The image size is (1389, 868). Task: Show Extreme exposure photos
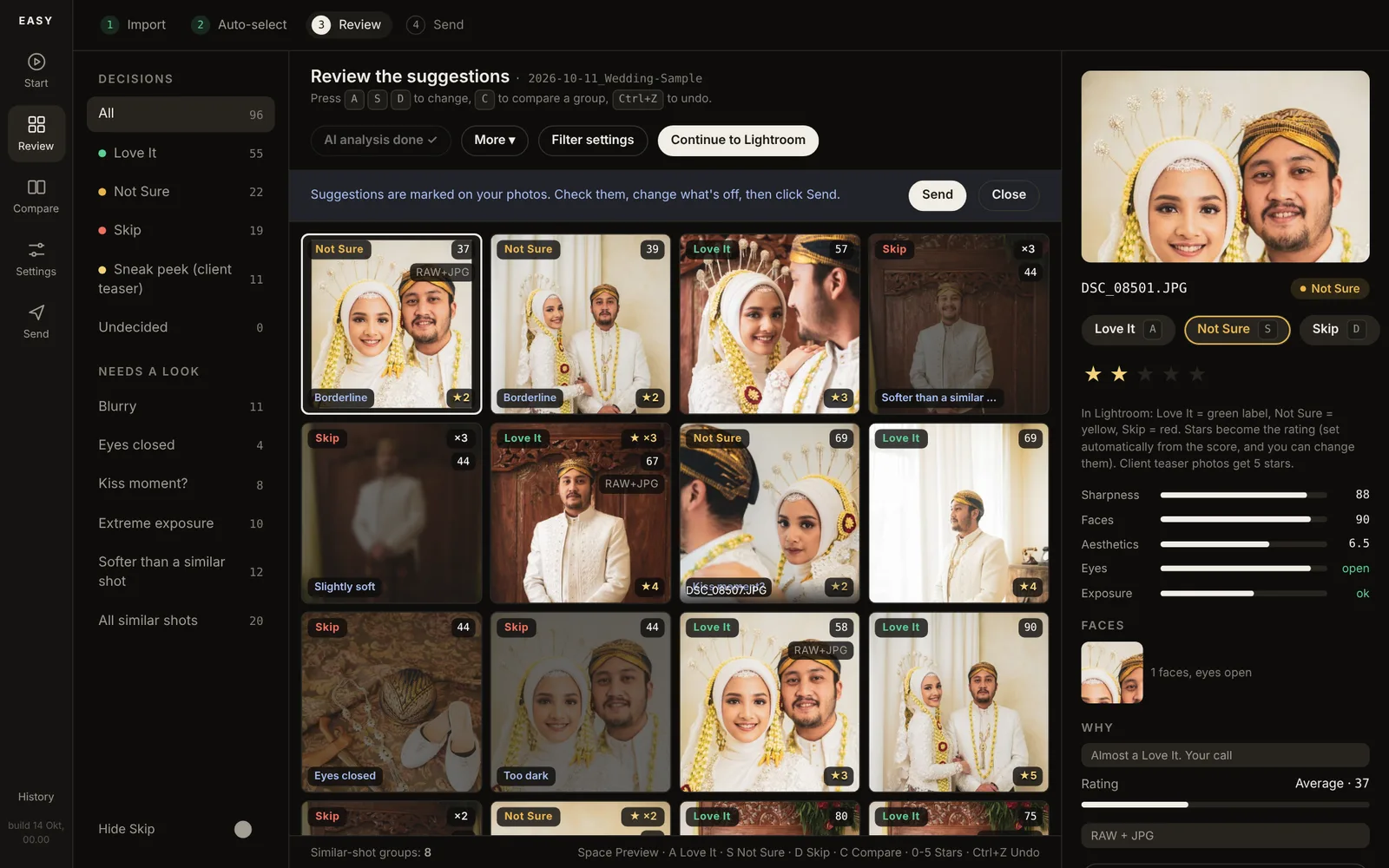tap(181, 523)
